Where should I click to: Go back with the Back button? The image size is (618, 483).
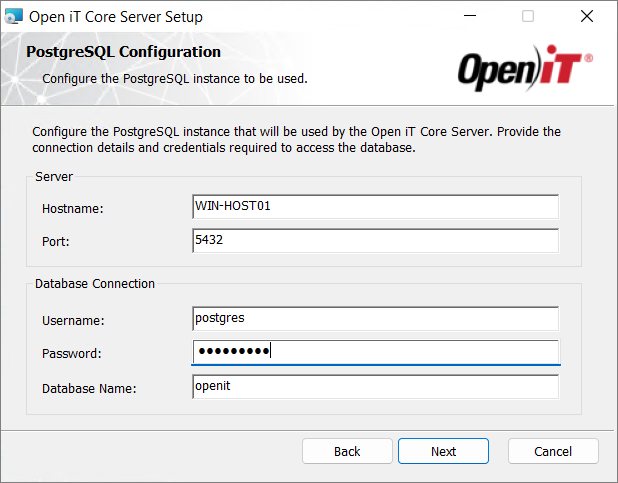[x=347, y=451]
